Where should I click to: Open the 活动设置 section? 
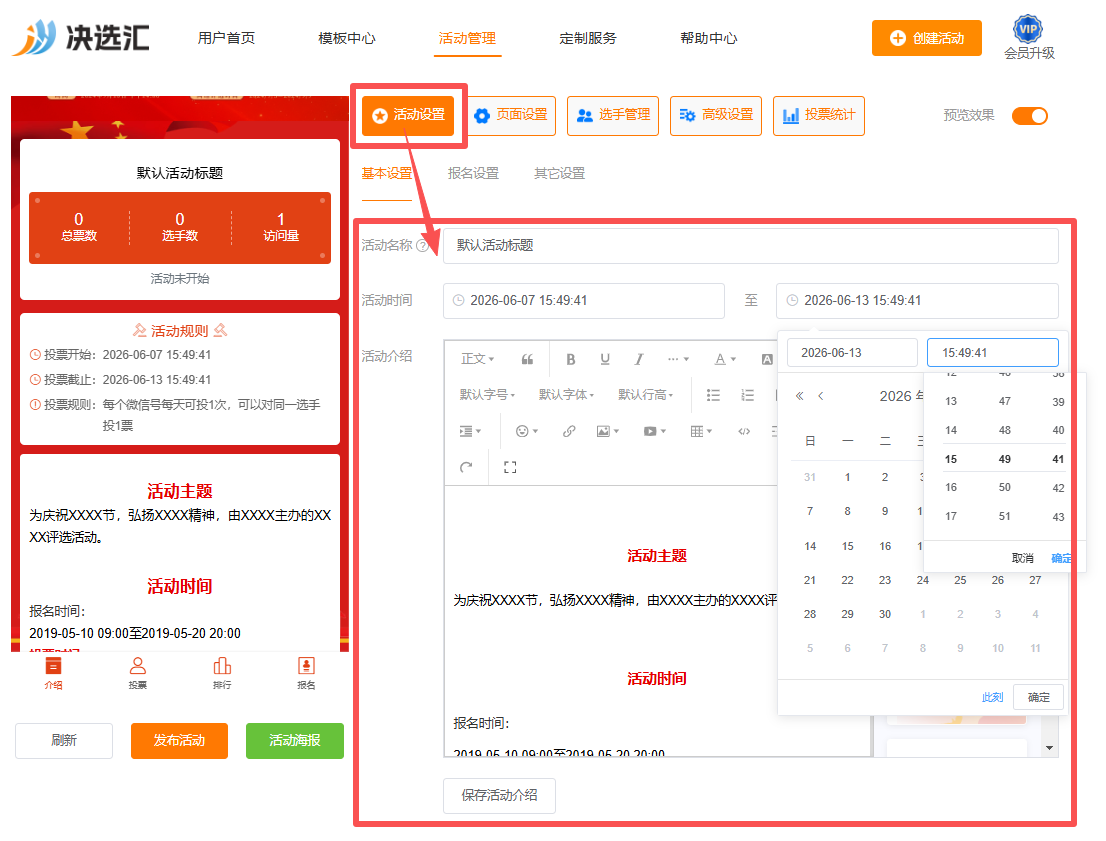(x=408, y=115)
